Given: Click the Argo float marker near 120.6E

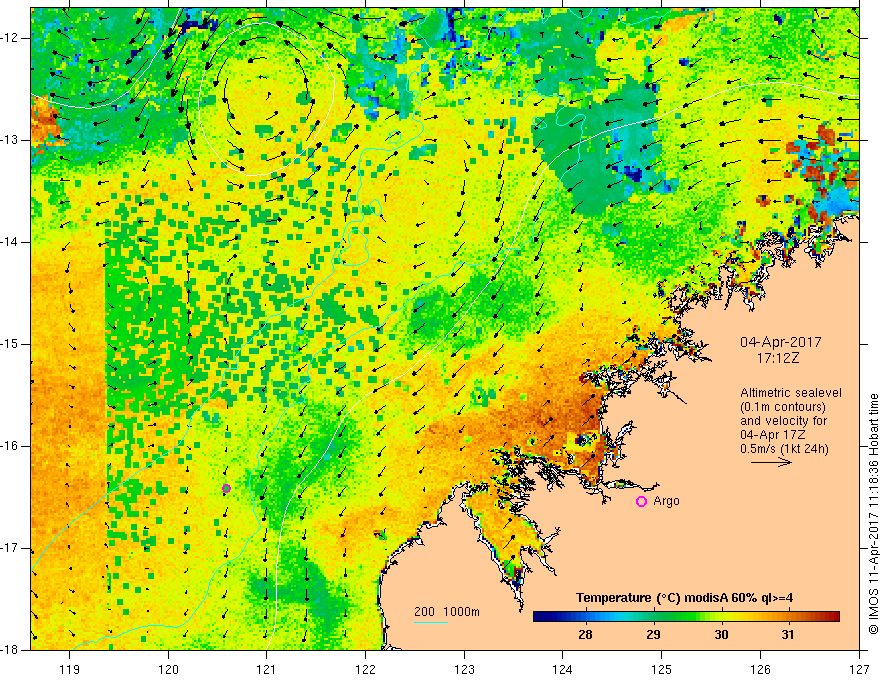Looking at the screenshot, I should (226, 489).
